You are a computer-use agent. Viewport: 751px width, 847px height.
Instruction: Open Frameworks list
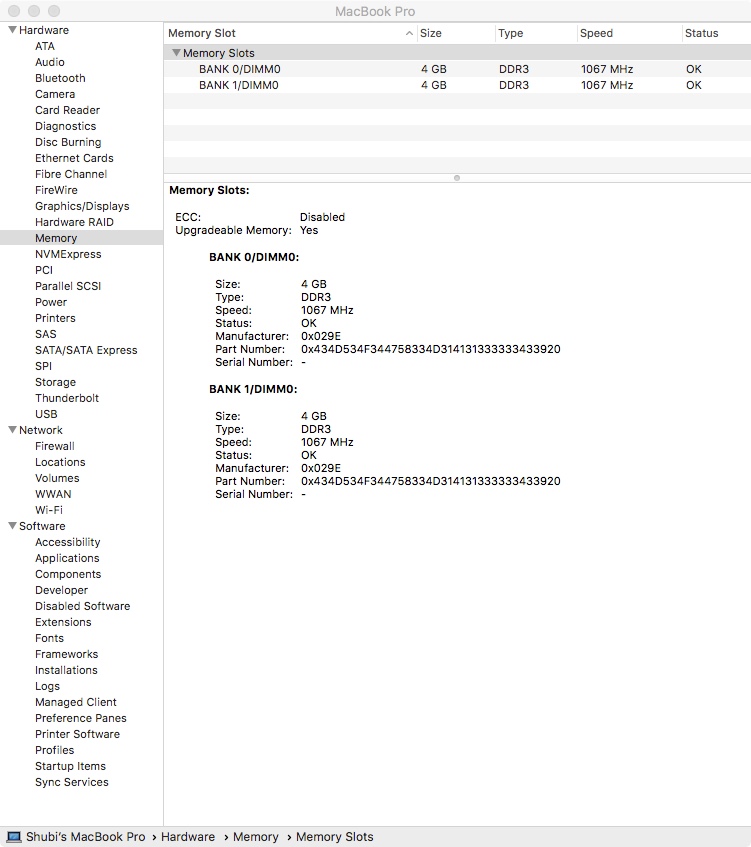pyautogui.click(x=66, y=654)
